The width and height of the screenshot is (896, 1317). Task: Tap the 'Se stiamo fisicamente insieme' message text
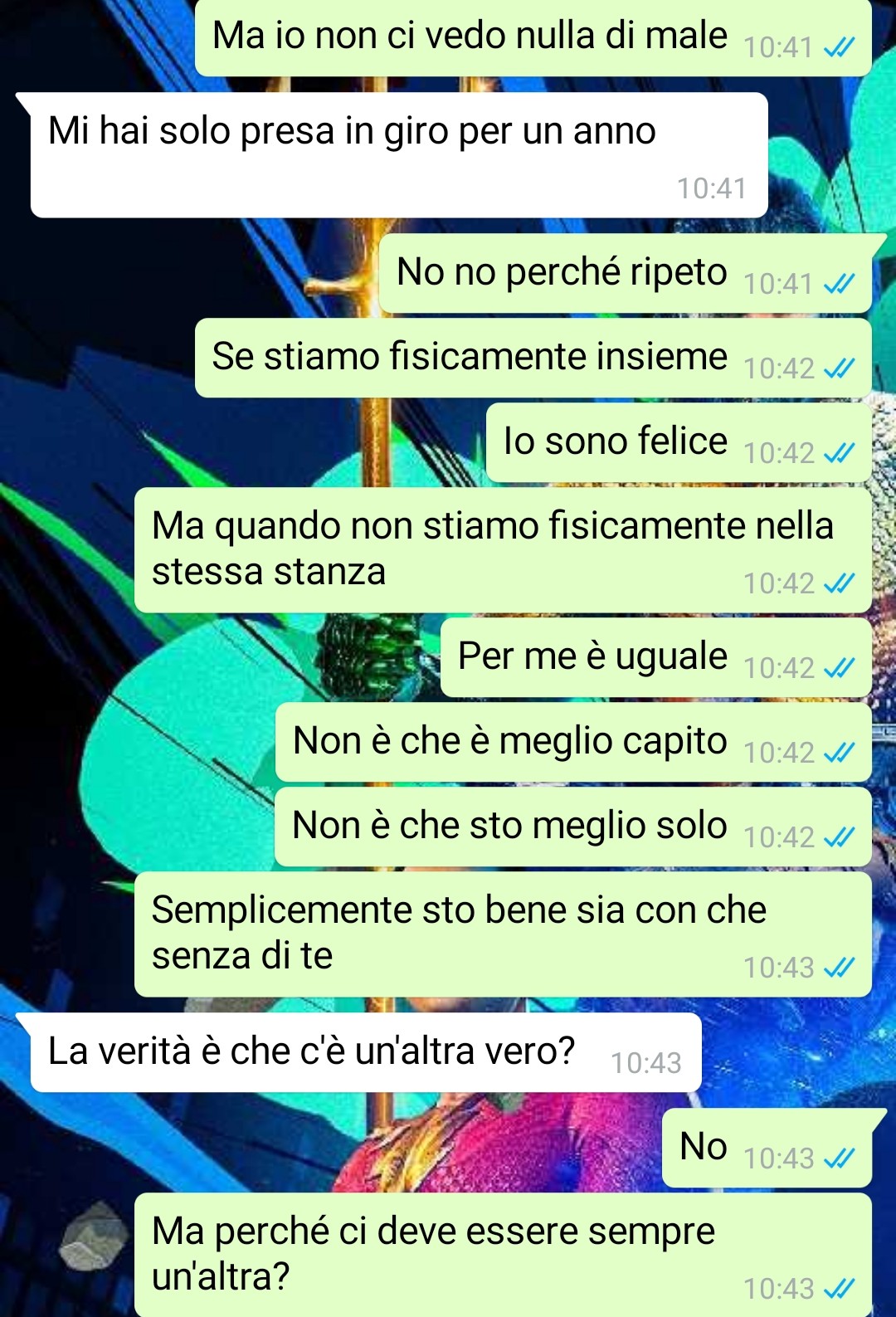click(470, 356)
